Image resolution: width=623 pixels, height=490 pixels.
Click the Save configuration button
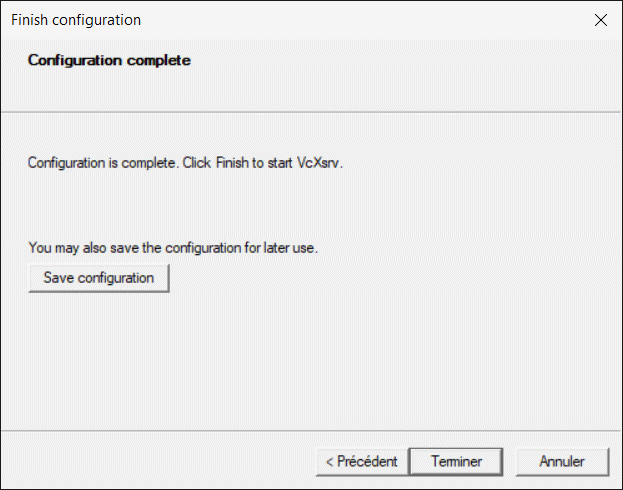coord(99,278)
